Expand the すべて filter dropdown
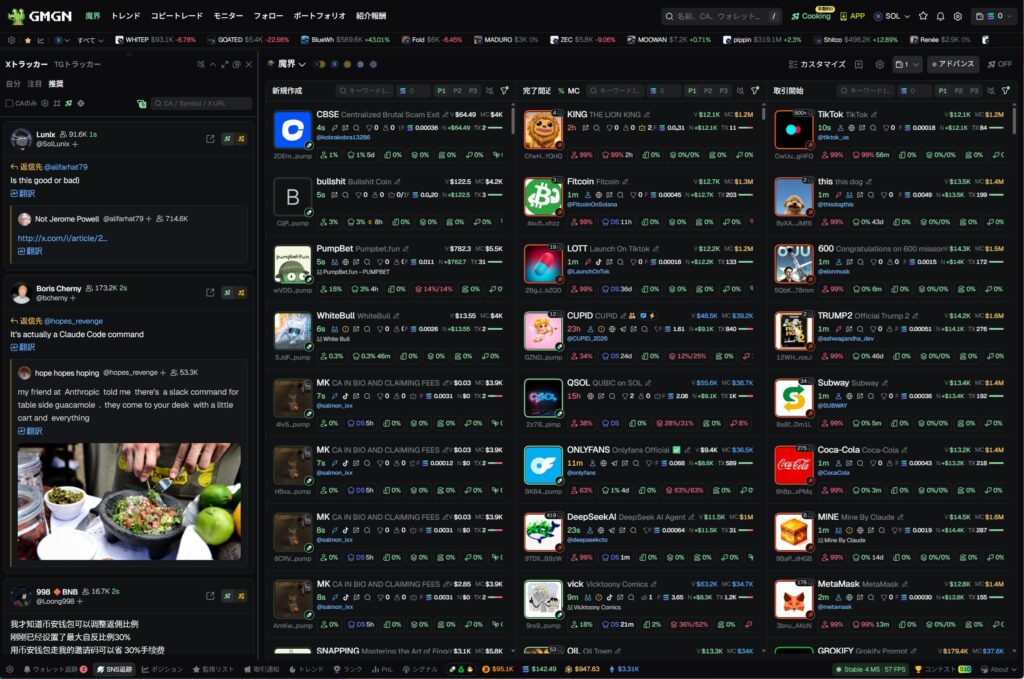 click(88, 40)
